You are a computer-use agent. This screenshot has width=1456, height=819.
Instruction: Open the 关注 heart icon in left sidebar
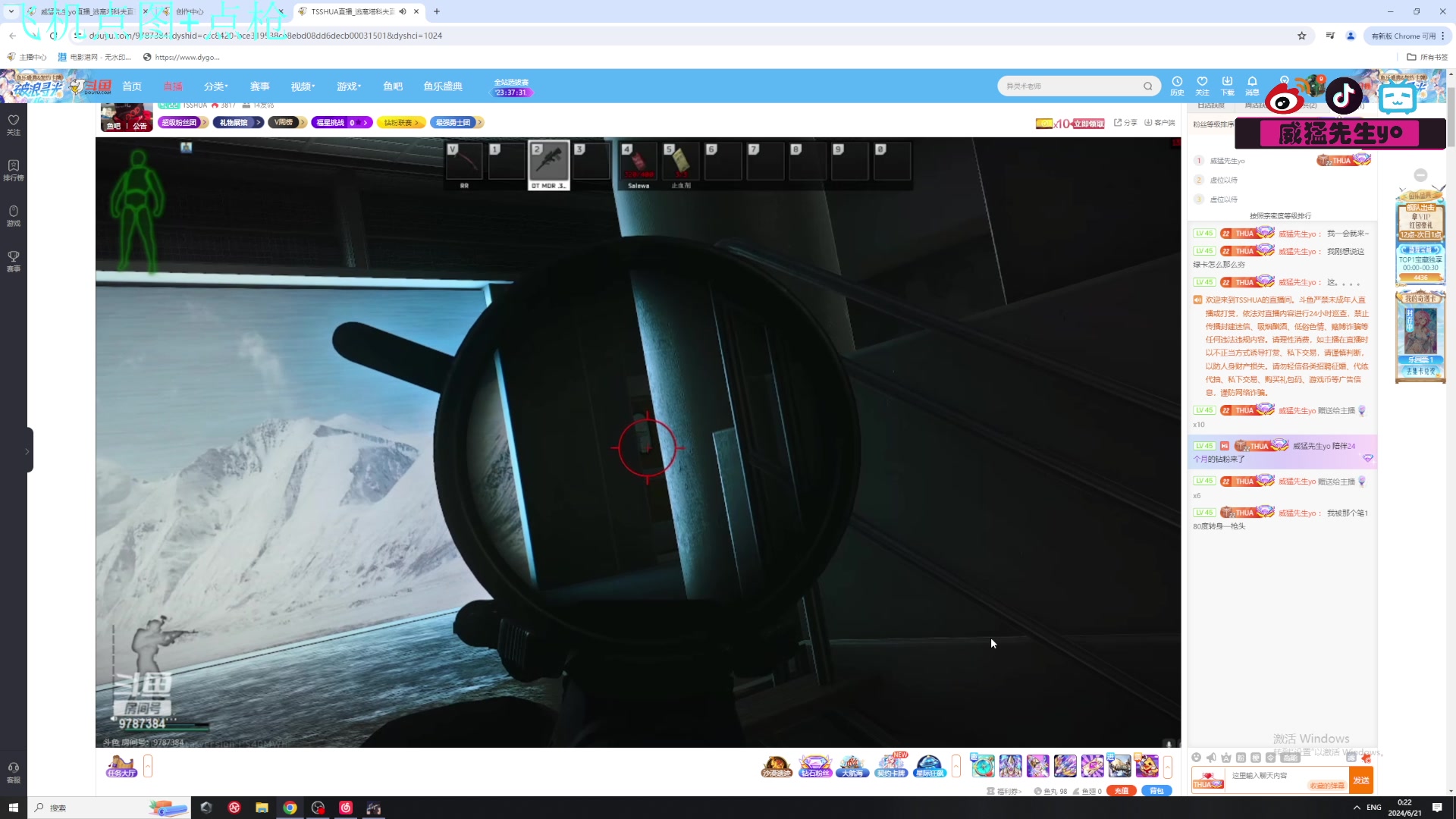coord(14,124)
